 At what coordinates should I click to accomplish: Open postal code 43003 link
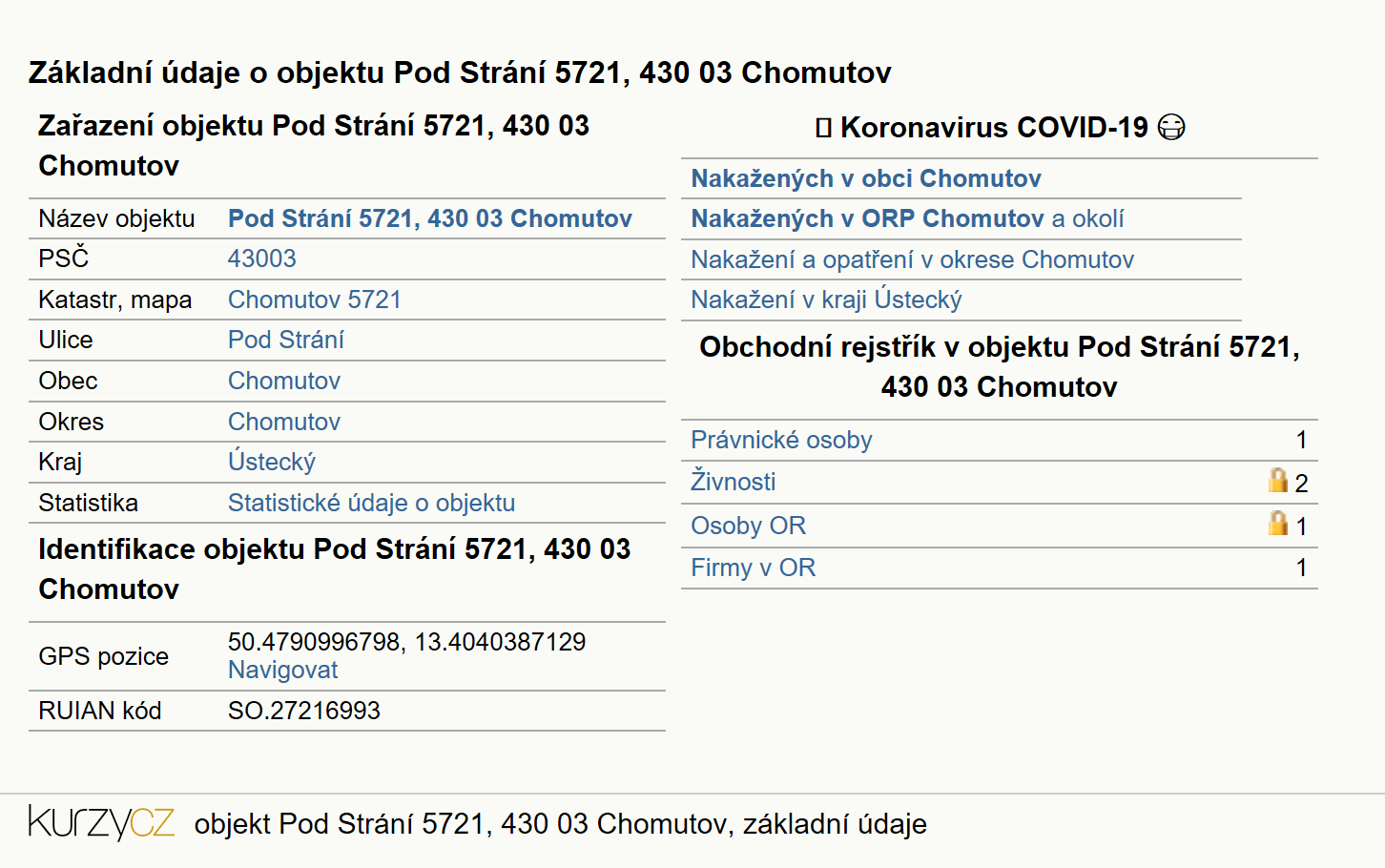click(x=262, y=258)
